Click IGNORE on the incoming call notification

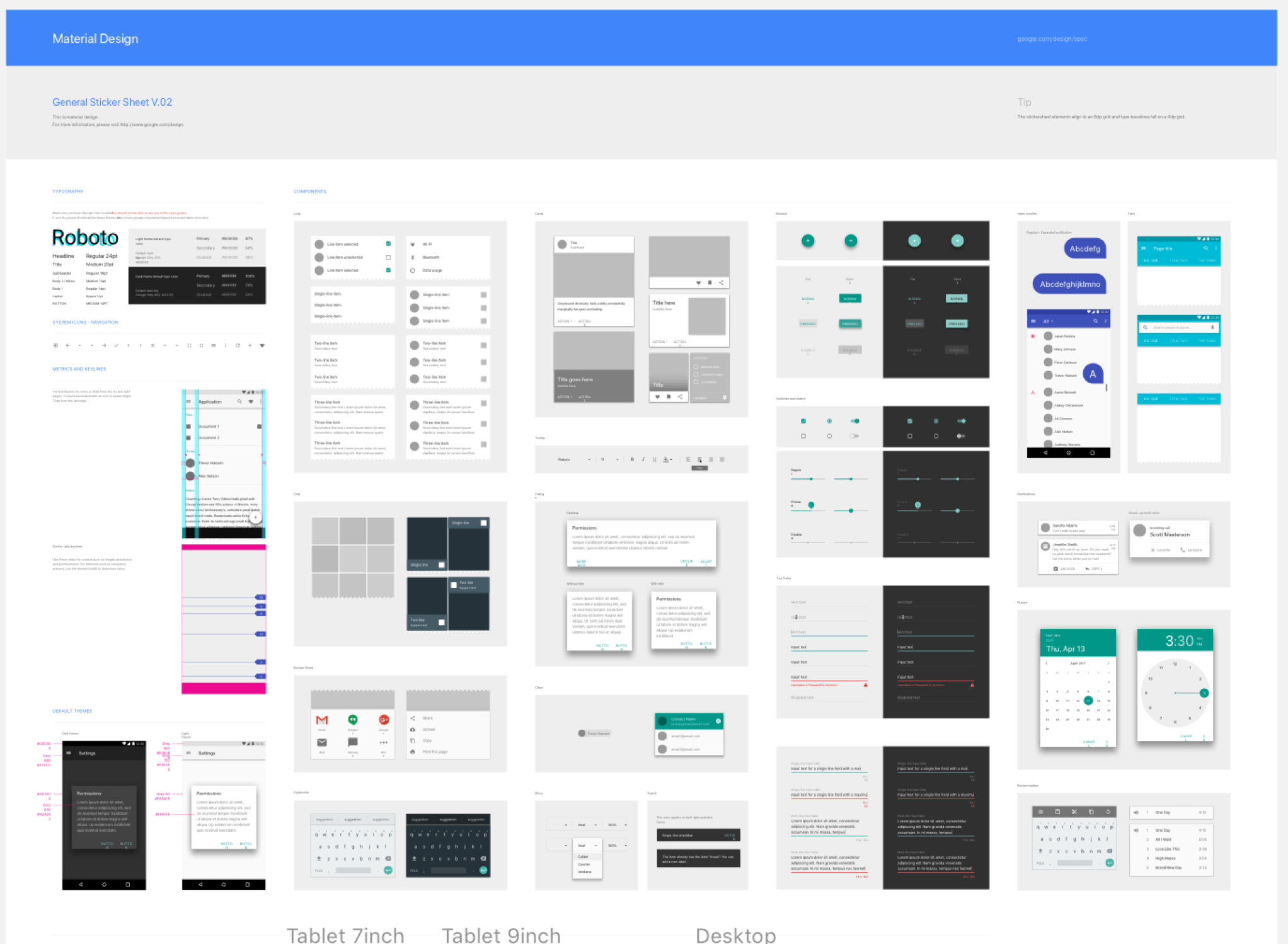(x=1161, y=550)
